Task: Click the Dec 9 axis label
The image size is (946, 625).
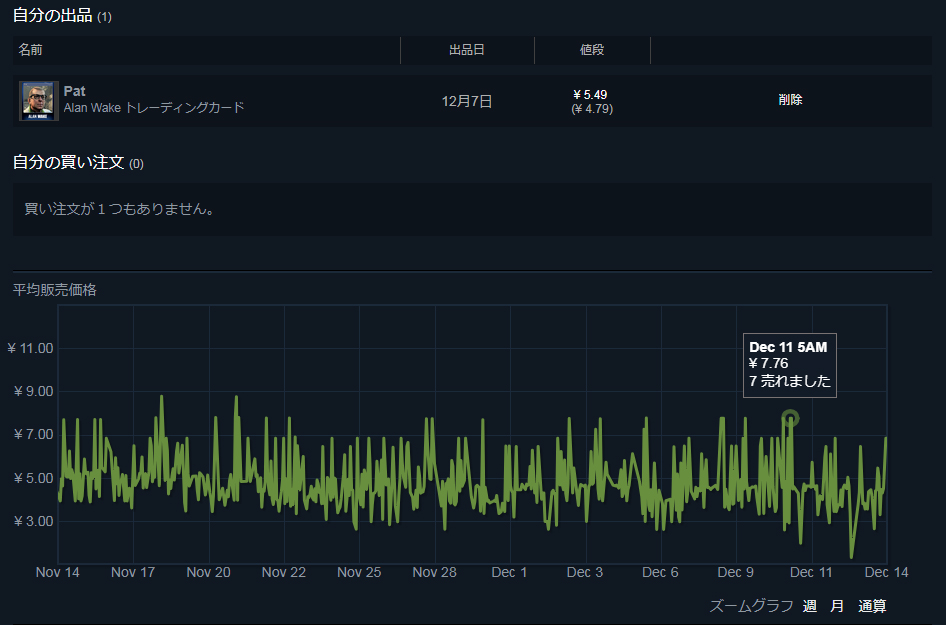Action: point(735,573)
